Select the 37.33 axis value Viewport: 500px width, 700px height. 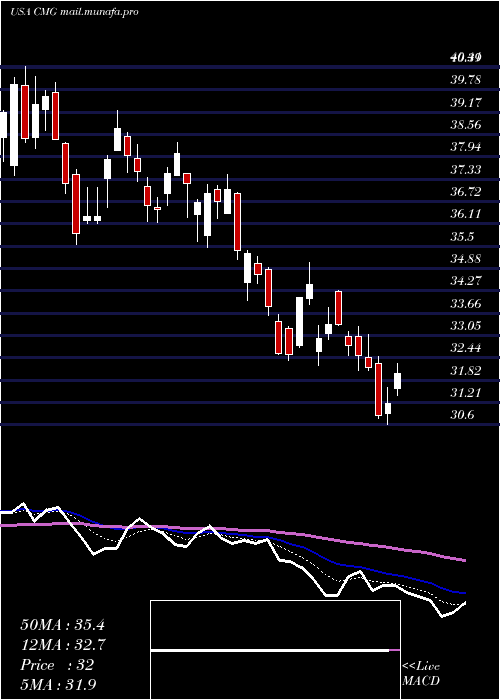pos(466,169)
